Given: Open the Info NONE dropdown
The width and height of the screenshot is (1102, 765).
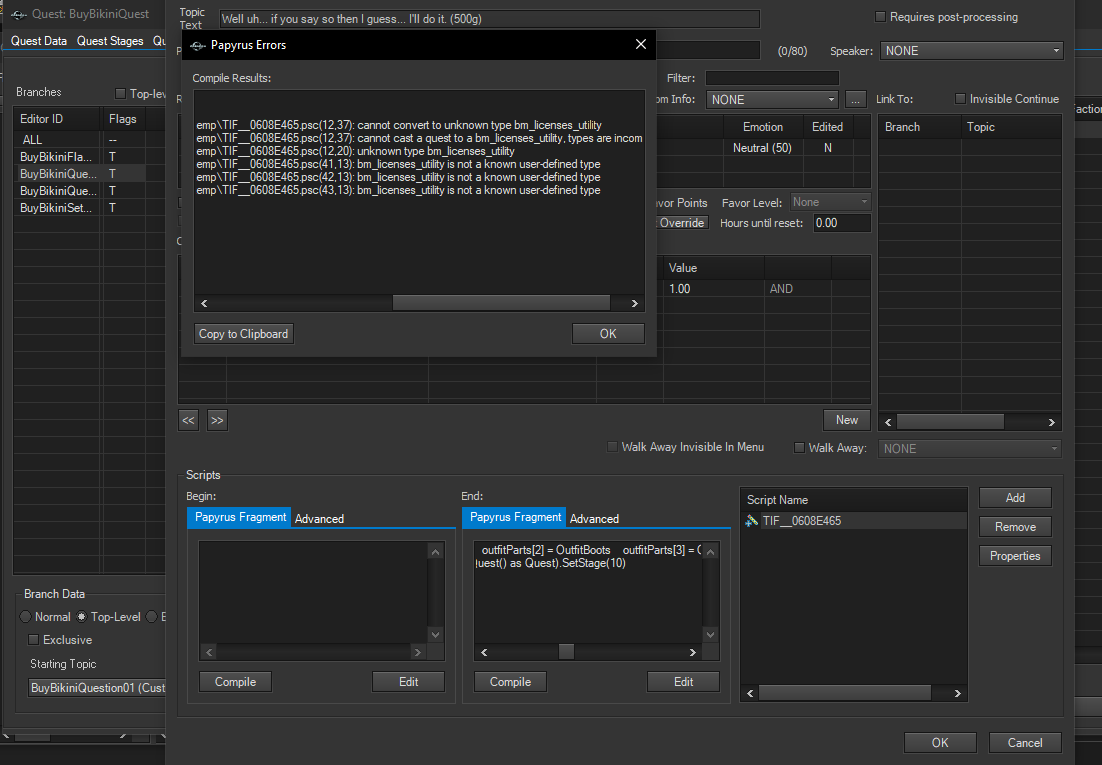Looking at the screenshot, I should point(772,100).
